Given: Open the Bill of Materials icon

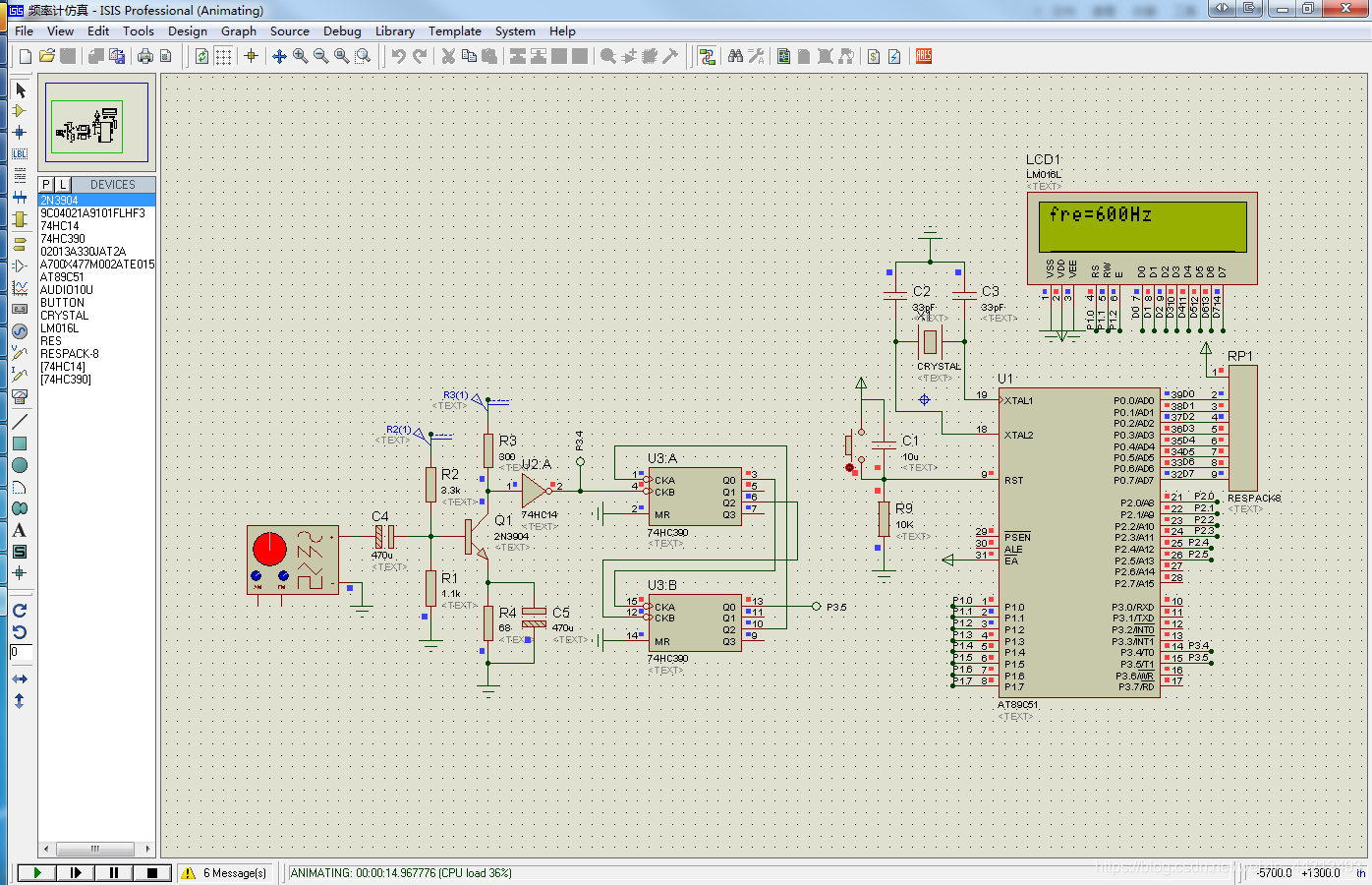Looking at the screenshot, I should tap(874, 56).
